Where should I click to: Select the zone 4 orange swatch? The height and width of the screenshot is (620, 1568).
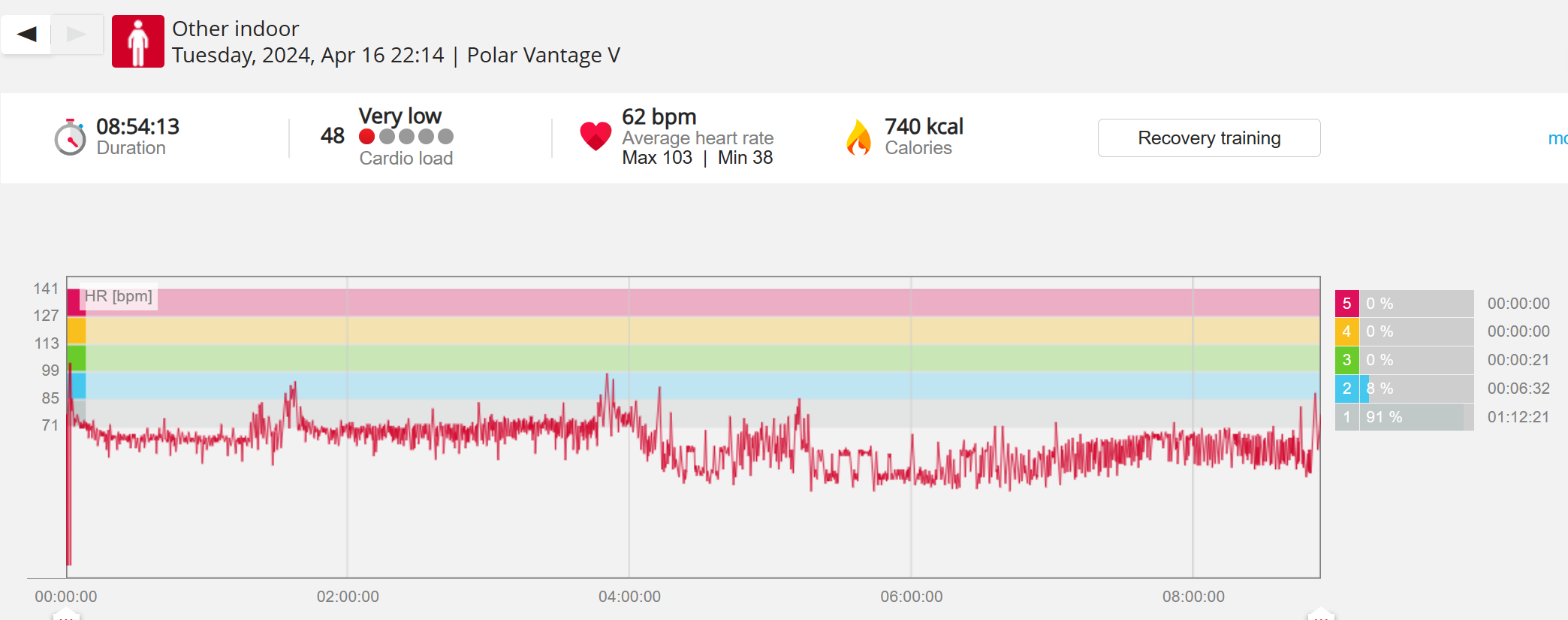coord(1346,331)
